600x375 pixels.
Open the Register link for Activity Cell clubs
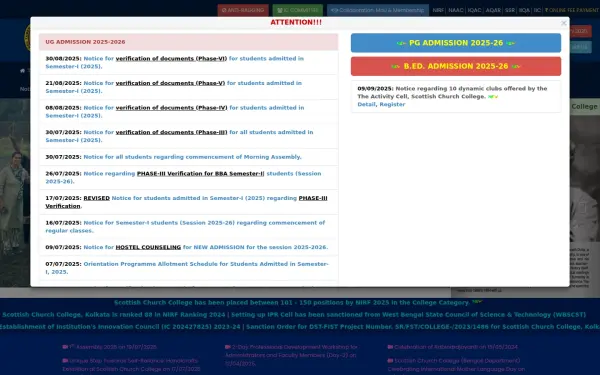point(392,104)
